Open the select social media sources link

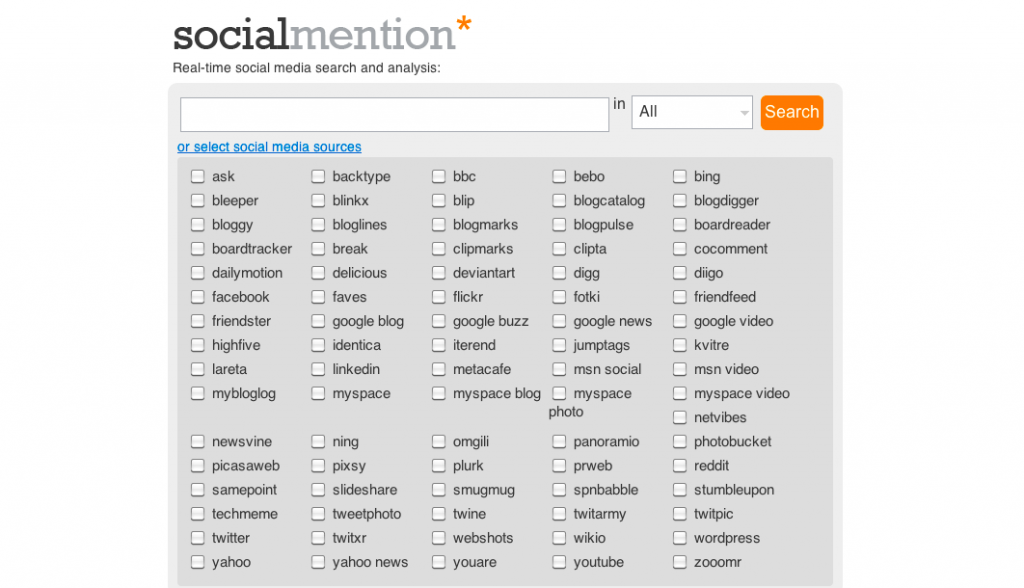[x=269, y=147]
